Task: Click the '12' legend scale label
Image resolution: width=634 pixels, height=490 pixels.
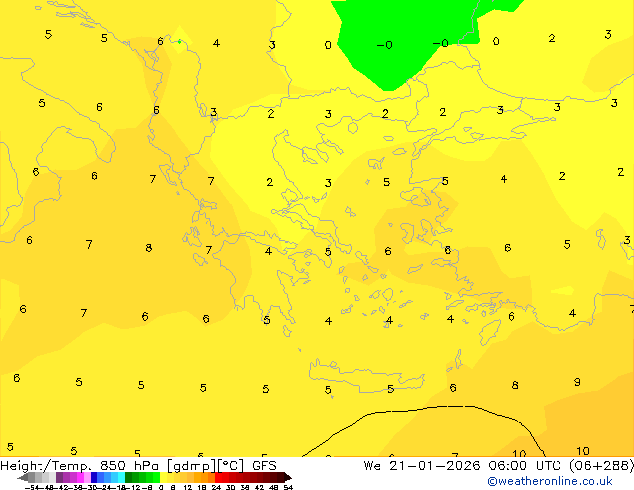Action: (x=188, y=487)
